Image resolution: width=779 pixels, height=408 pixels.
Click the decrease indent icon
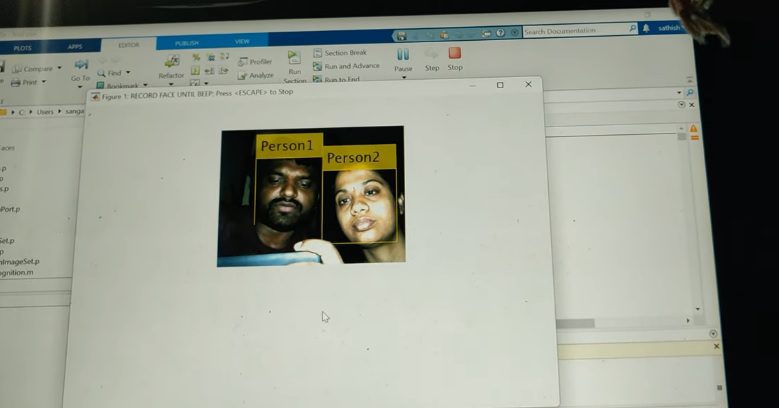(209, 71)
